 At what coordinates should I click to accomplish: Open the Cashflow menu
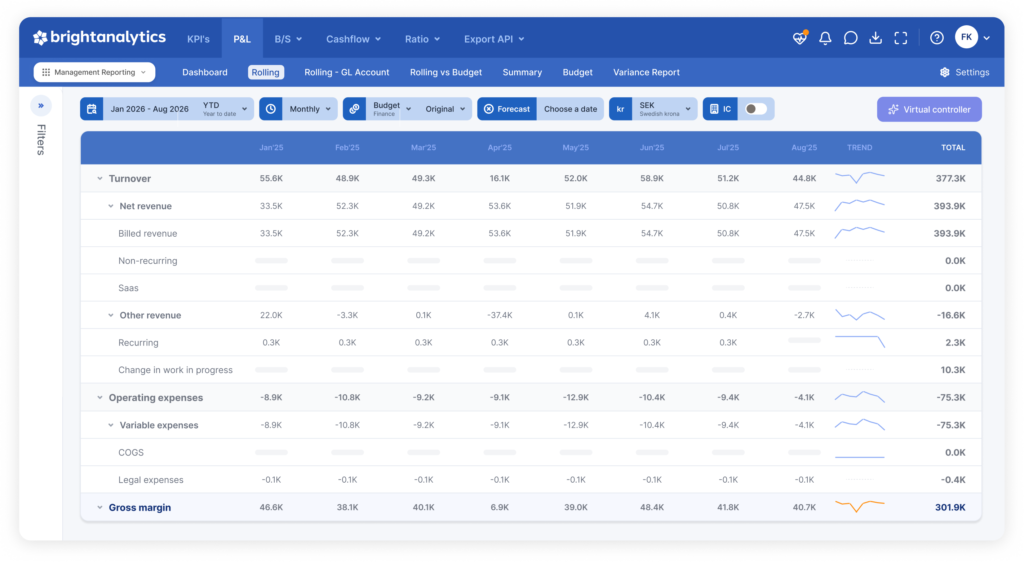[353, 39]
